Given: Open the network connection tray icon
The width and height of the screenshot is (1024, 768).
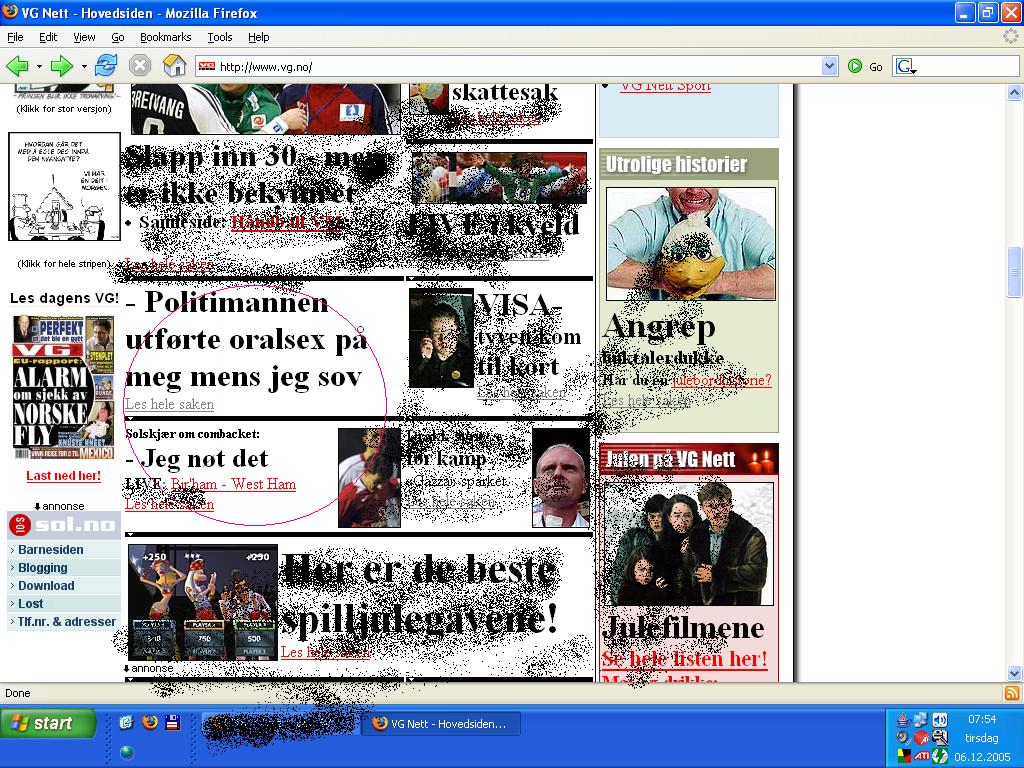Looking at the screenshot, I should click(x=921, y=720).
